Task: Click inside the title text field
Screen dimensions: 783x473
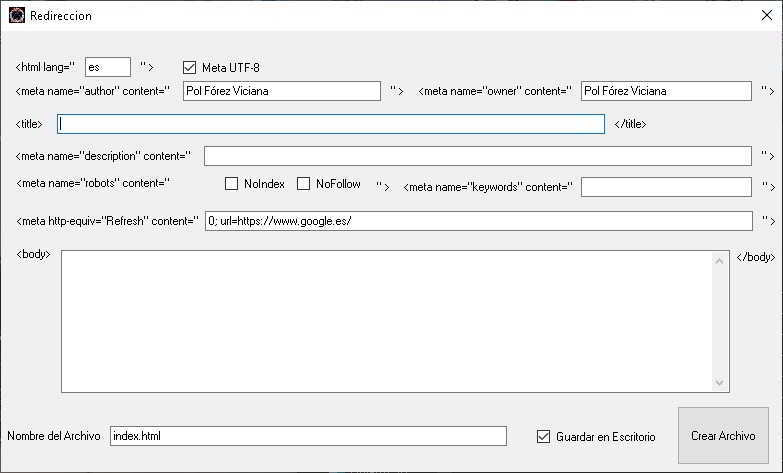Action: tap(331, 124)
